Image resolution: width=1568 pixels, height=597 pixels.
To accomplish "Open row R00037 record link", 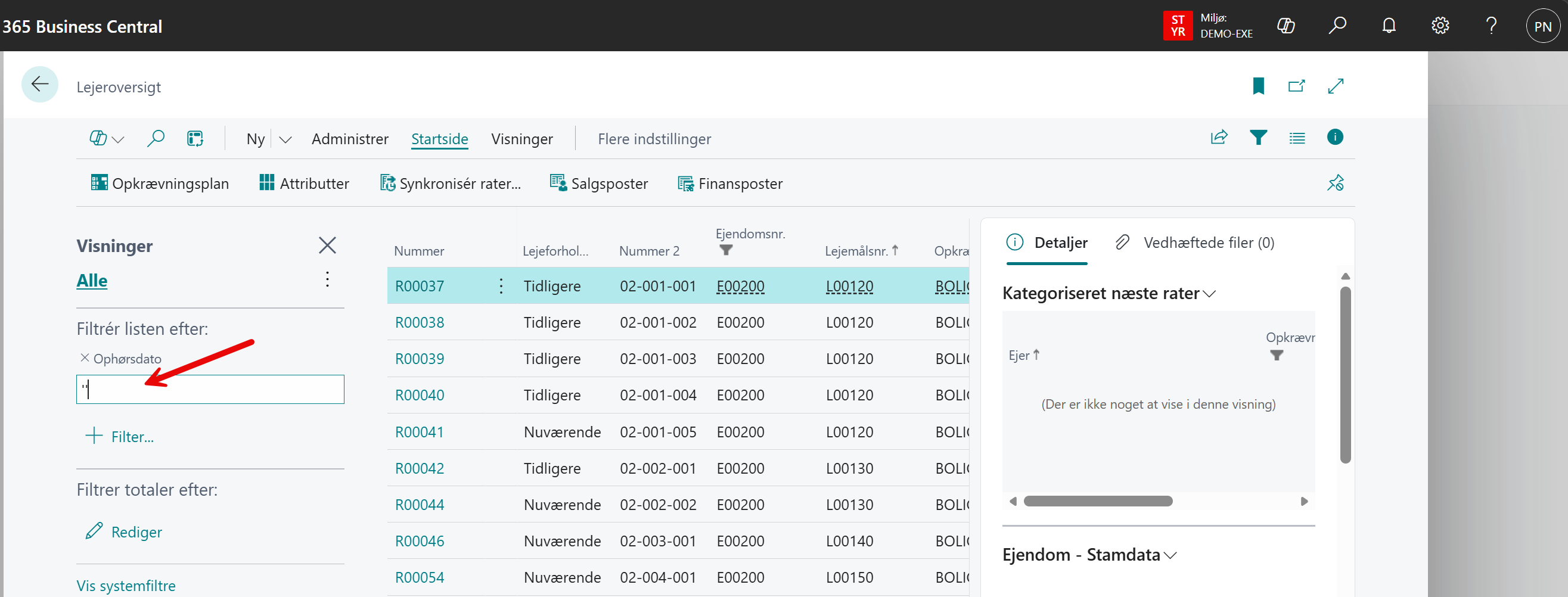I will click(x=420, y=286).
